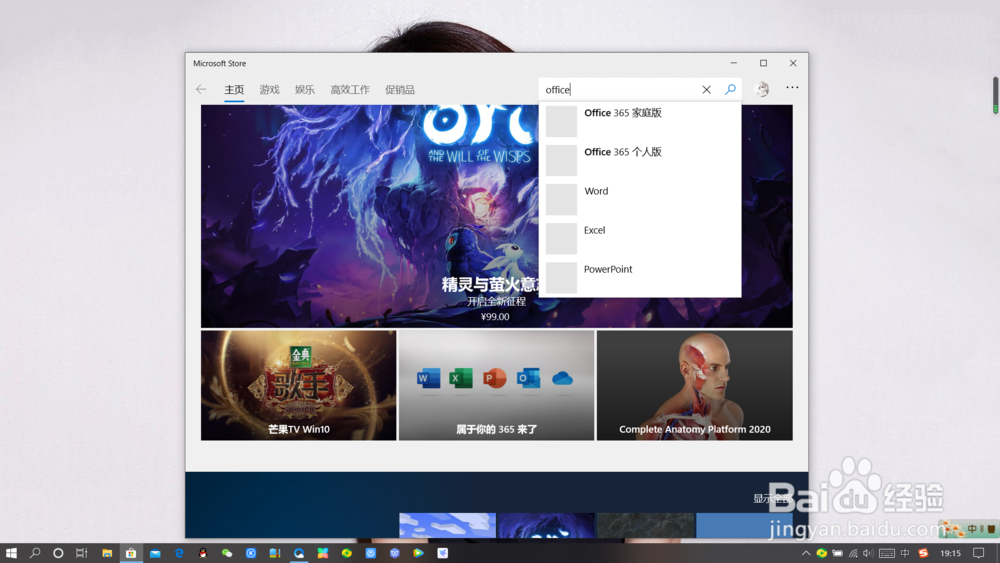
Task: Click the ¥99.00 price text
Action: pyautogui.click(x=495, y=316)
